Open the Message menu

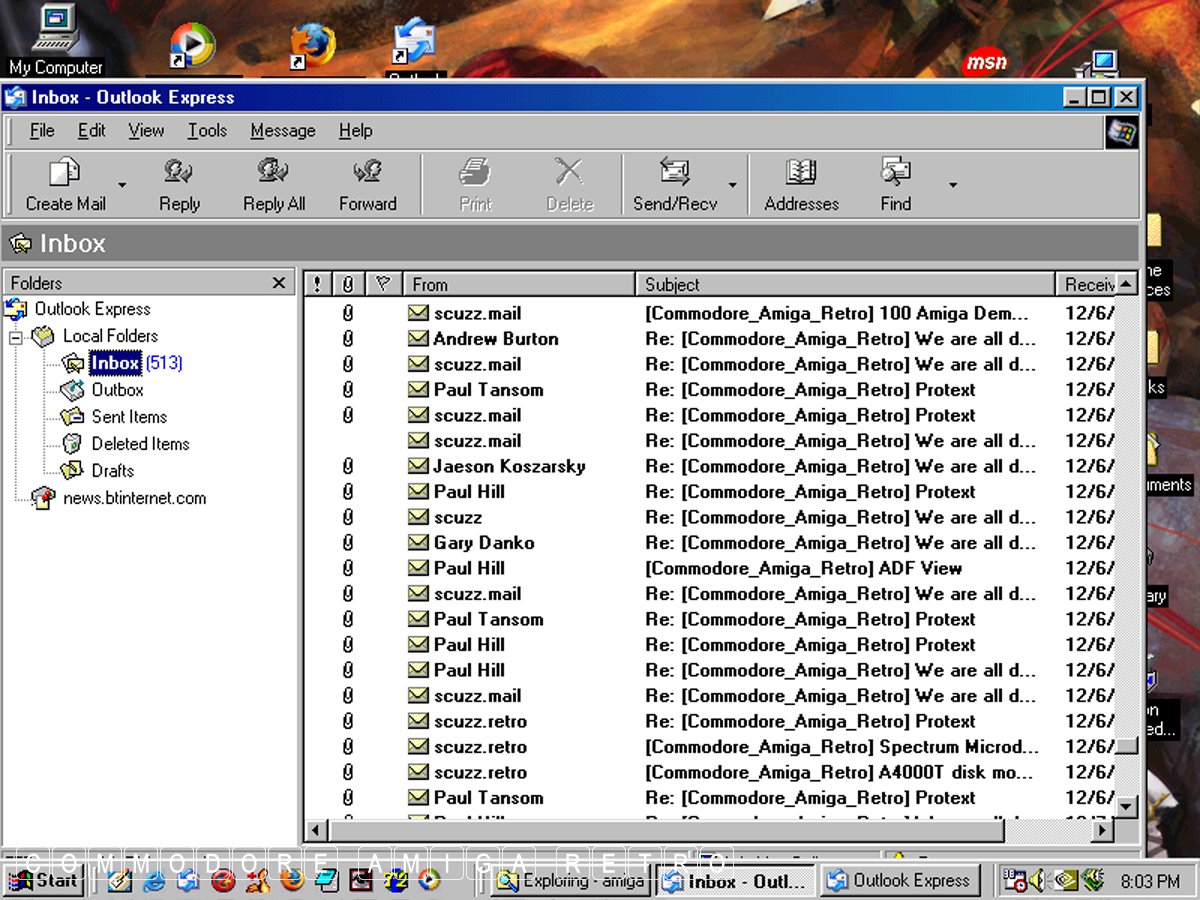click(x=282, y=131)
